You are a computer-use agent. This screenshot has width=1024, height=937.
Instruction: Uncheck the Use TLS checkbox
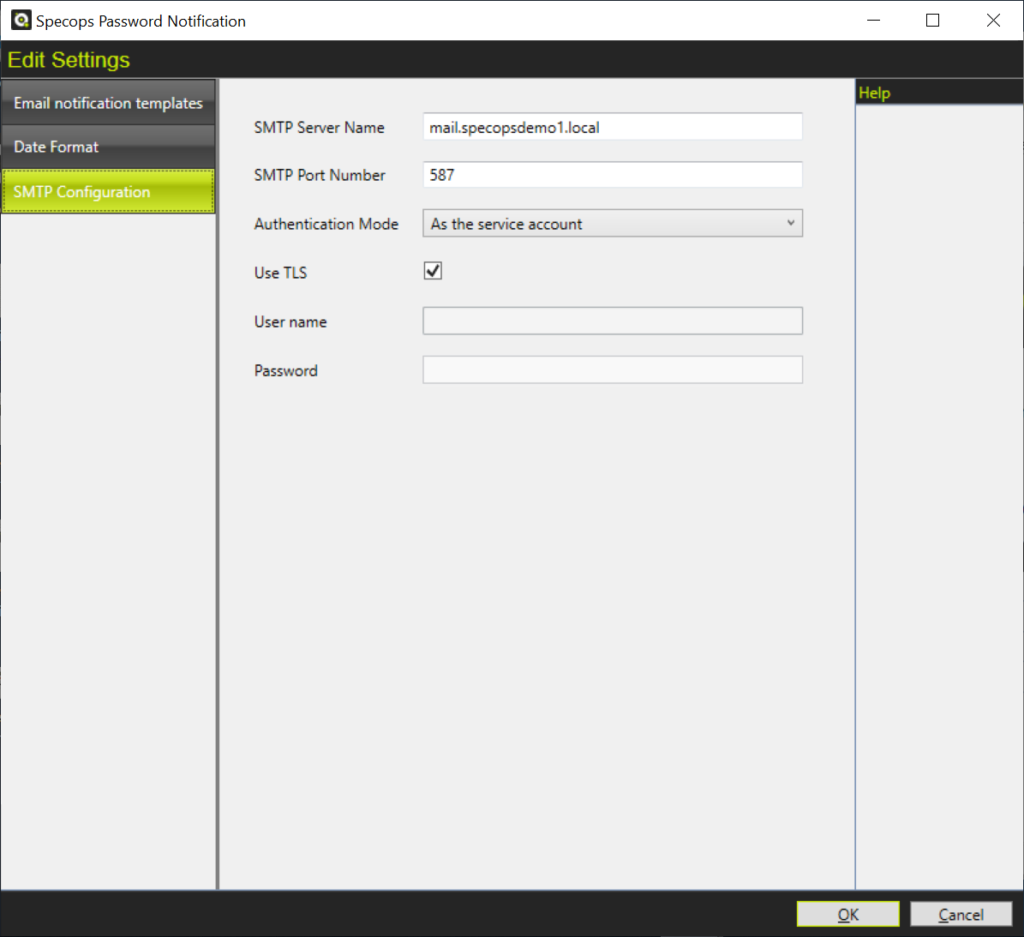(x=432, y=271)
